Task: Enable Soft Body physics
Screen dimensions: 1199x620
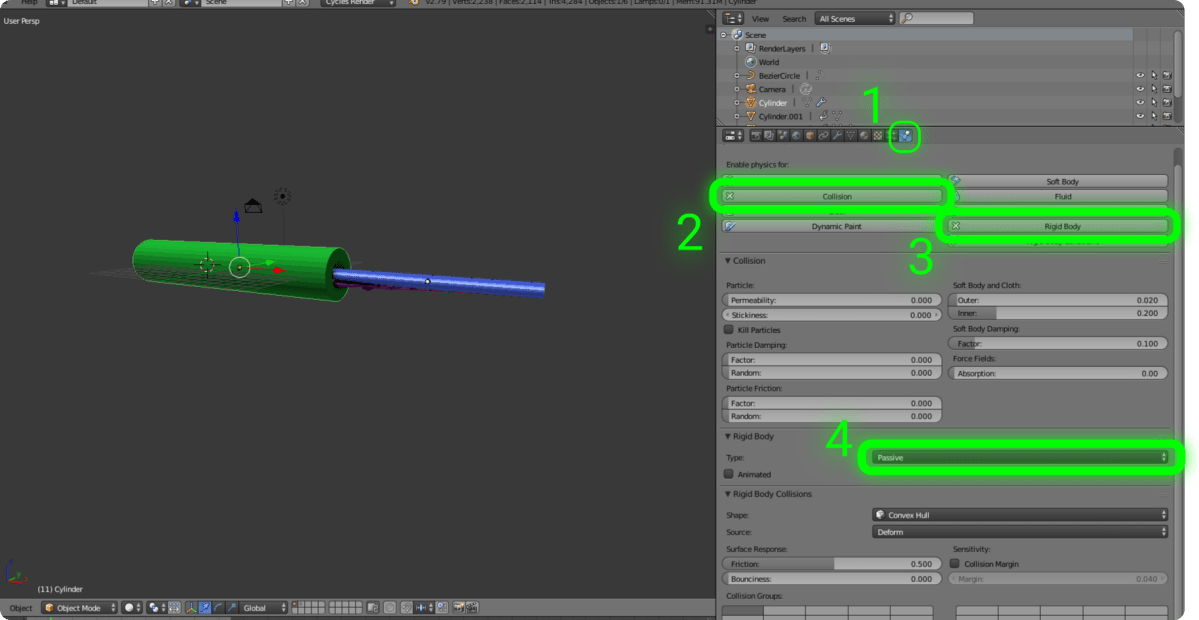Action: coord(1058,181)
